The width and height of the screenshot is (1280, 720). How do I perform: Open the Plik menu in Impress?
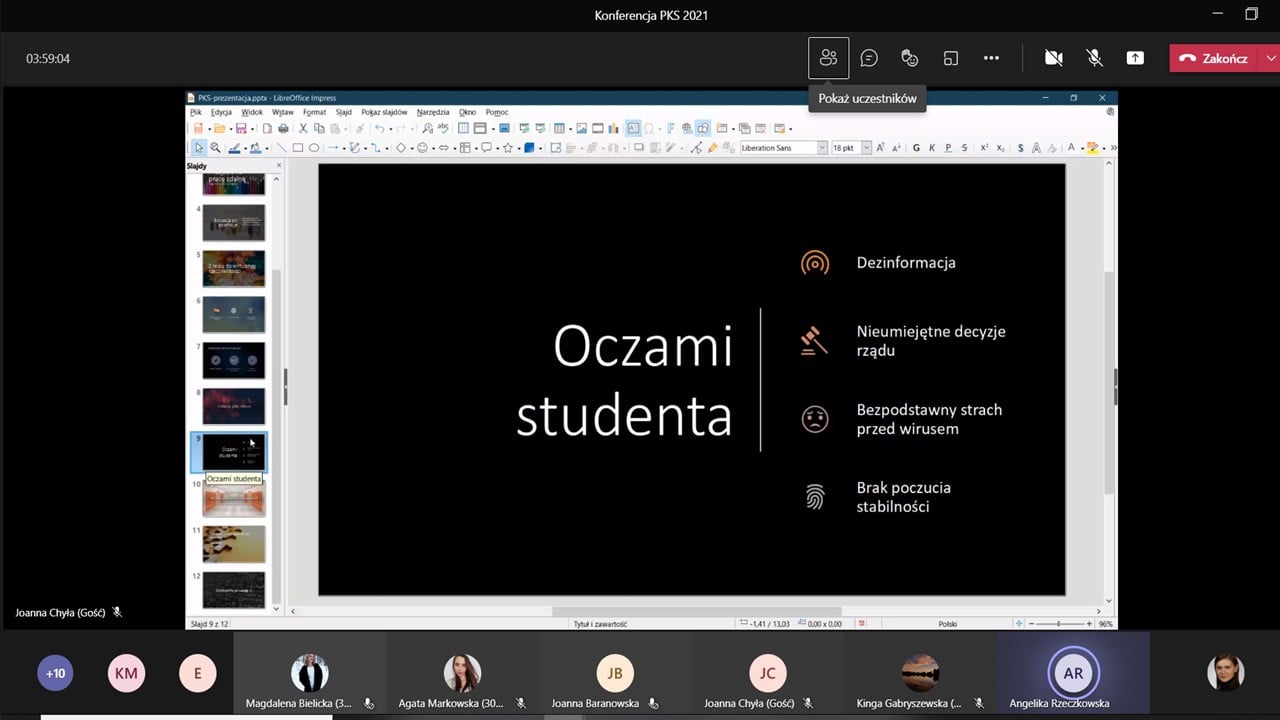[196, 112]
